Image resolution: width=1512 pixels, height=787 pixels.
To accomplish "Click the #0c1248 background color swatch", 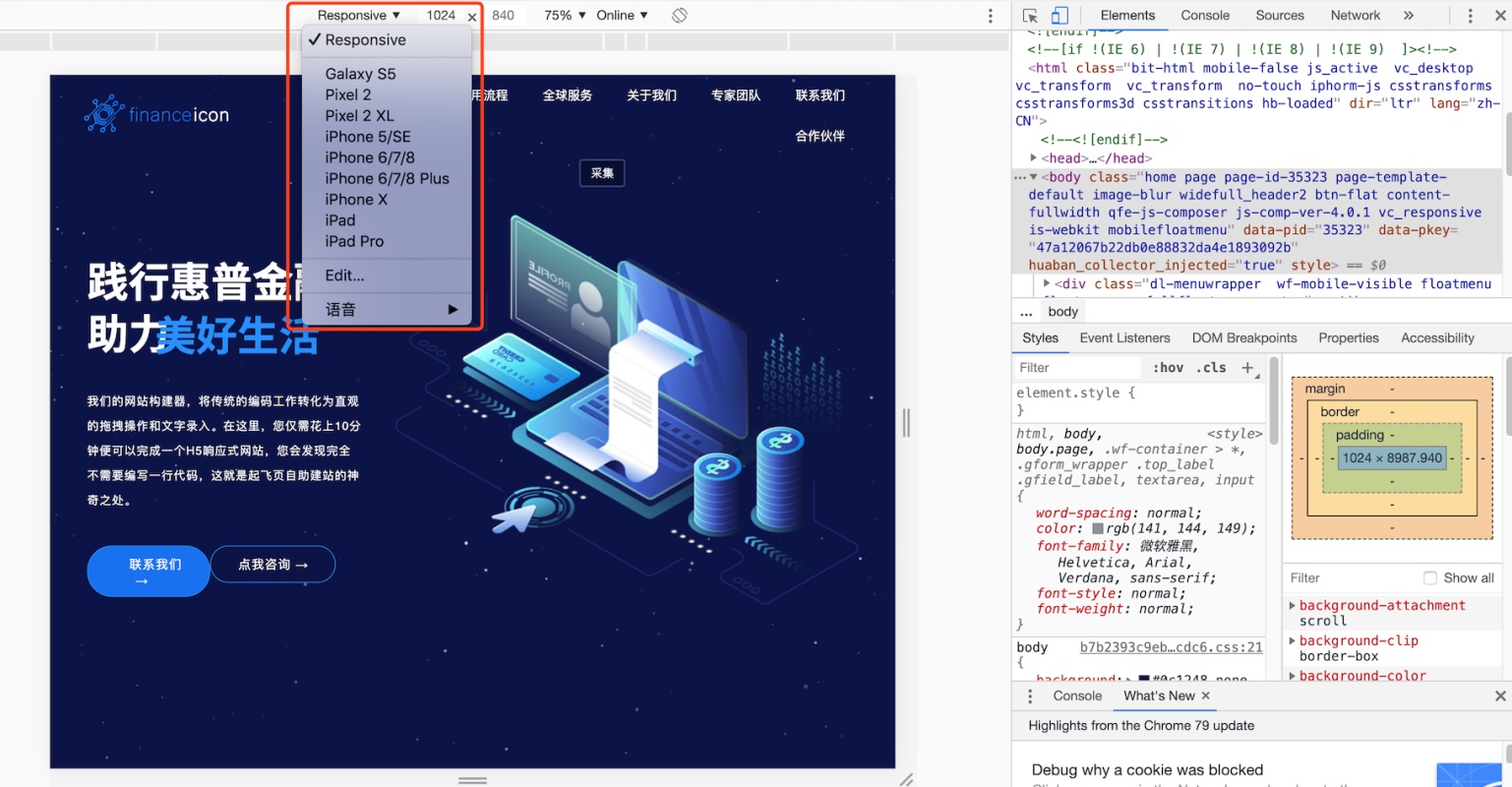I will point(1143,679).
